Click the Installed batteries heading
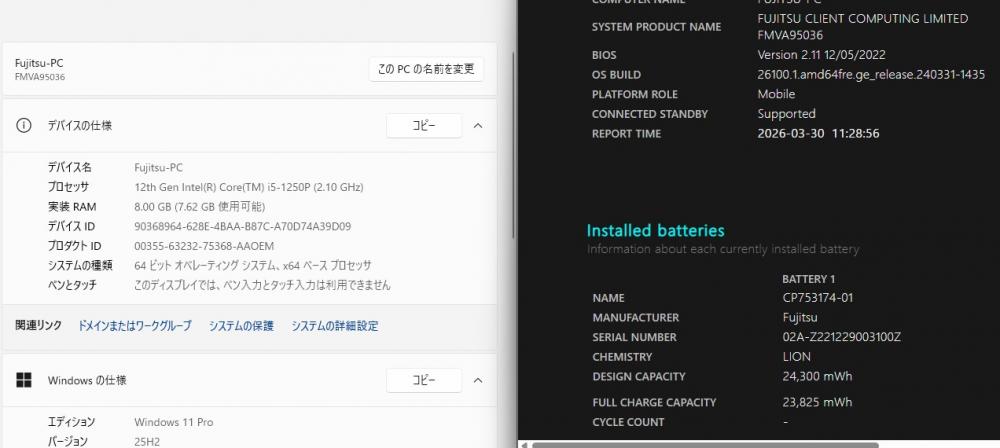 pos(656,230)
